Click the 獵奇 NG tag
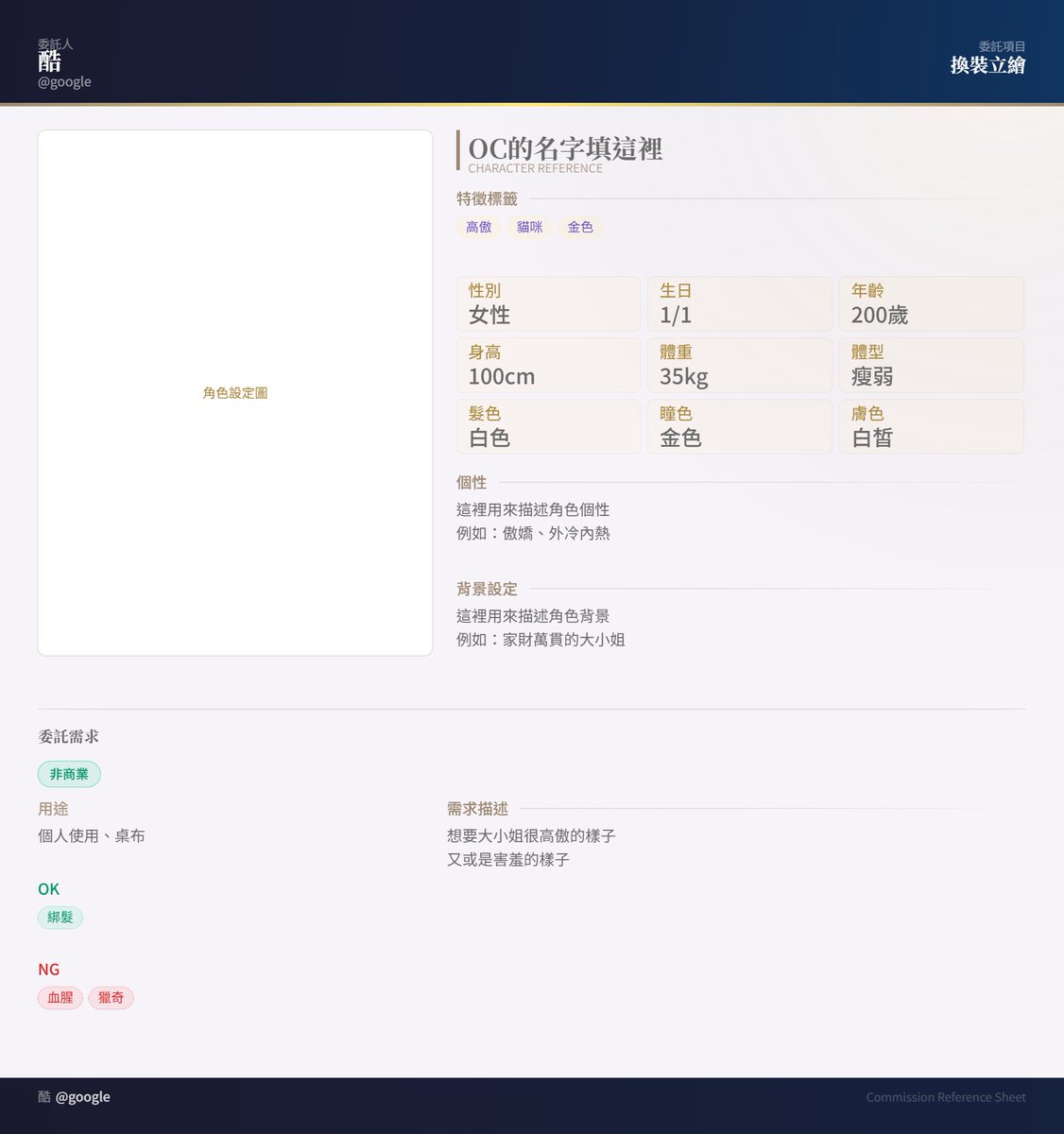 pyautogui.click(x=112, y=998)
